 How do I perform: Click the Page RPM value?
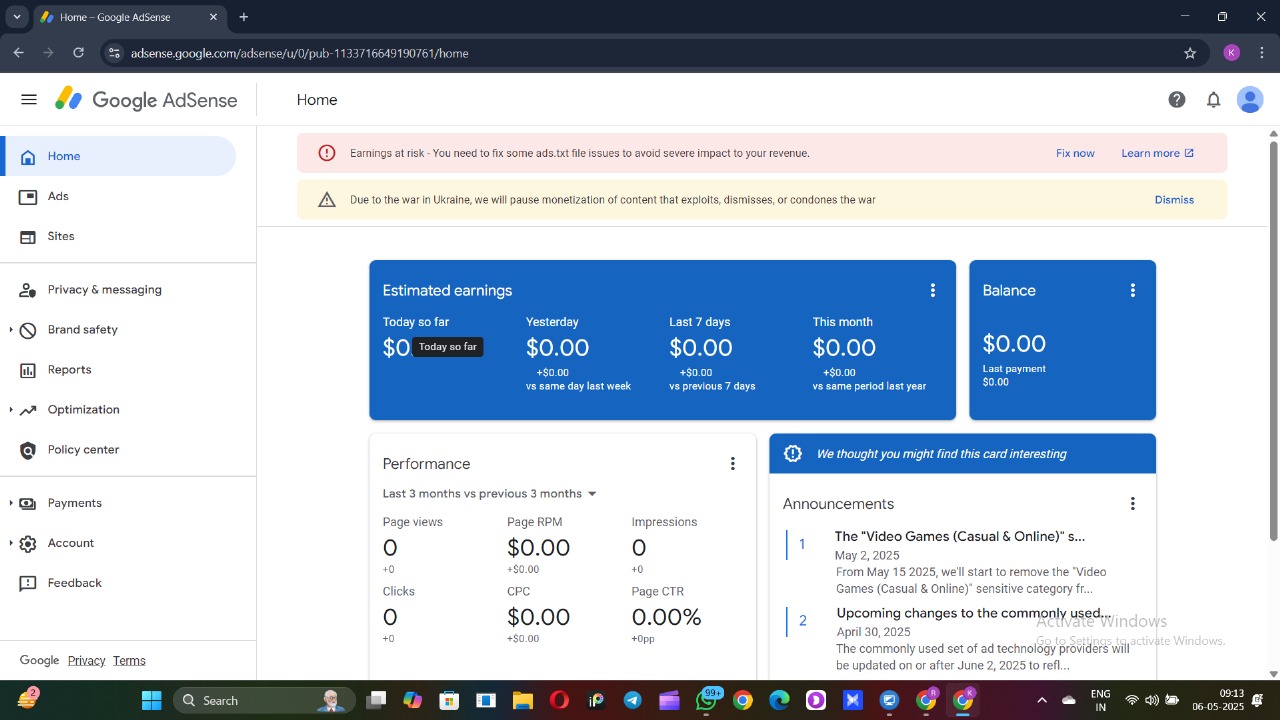[x=538, y=548]
